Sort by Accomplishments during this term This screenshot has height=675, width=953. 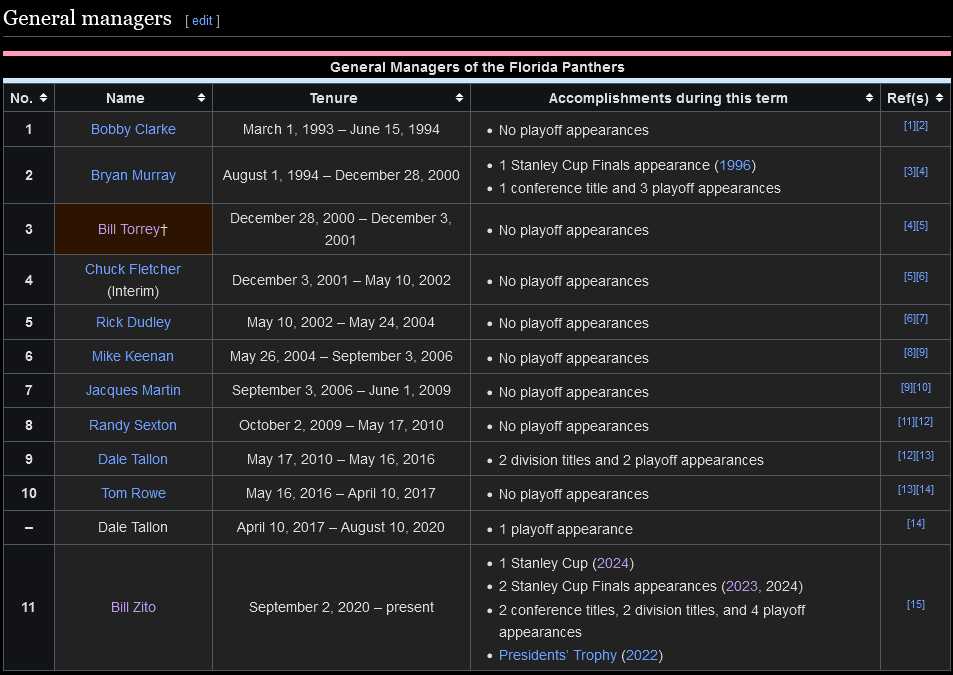pos(869,98)
